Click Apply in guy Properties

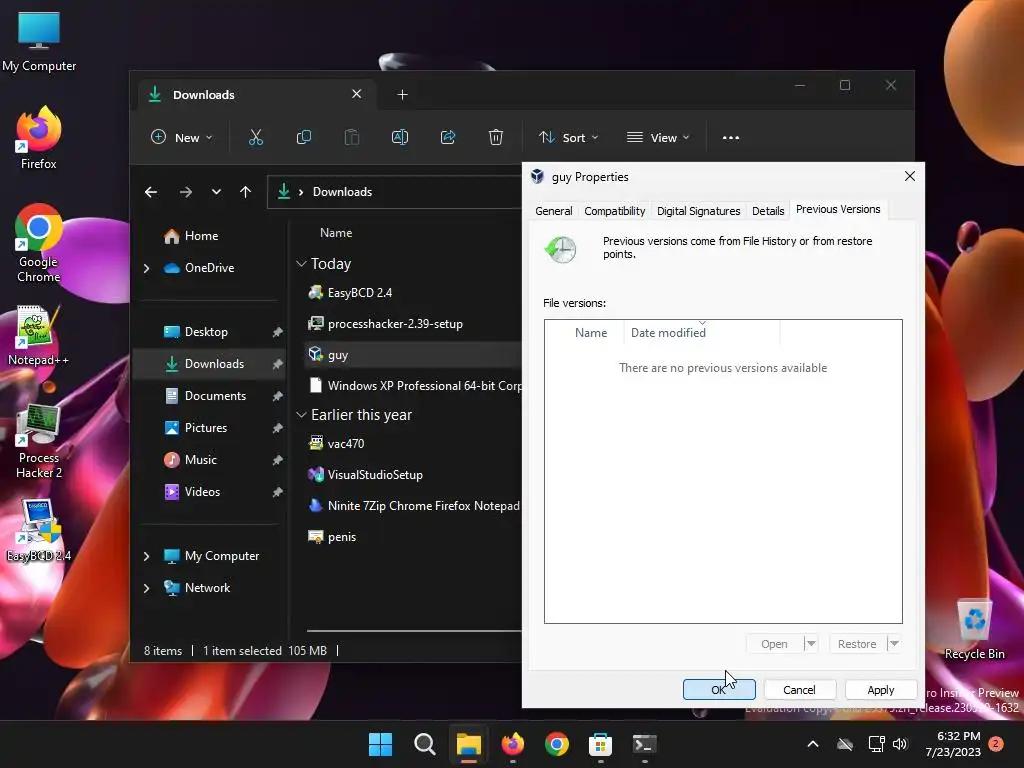coord(880,690)
